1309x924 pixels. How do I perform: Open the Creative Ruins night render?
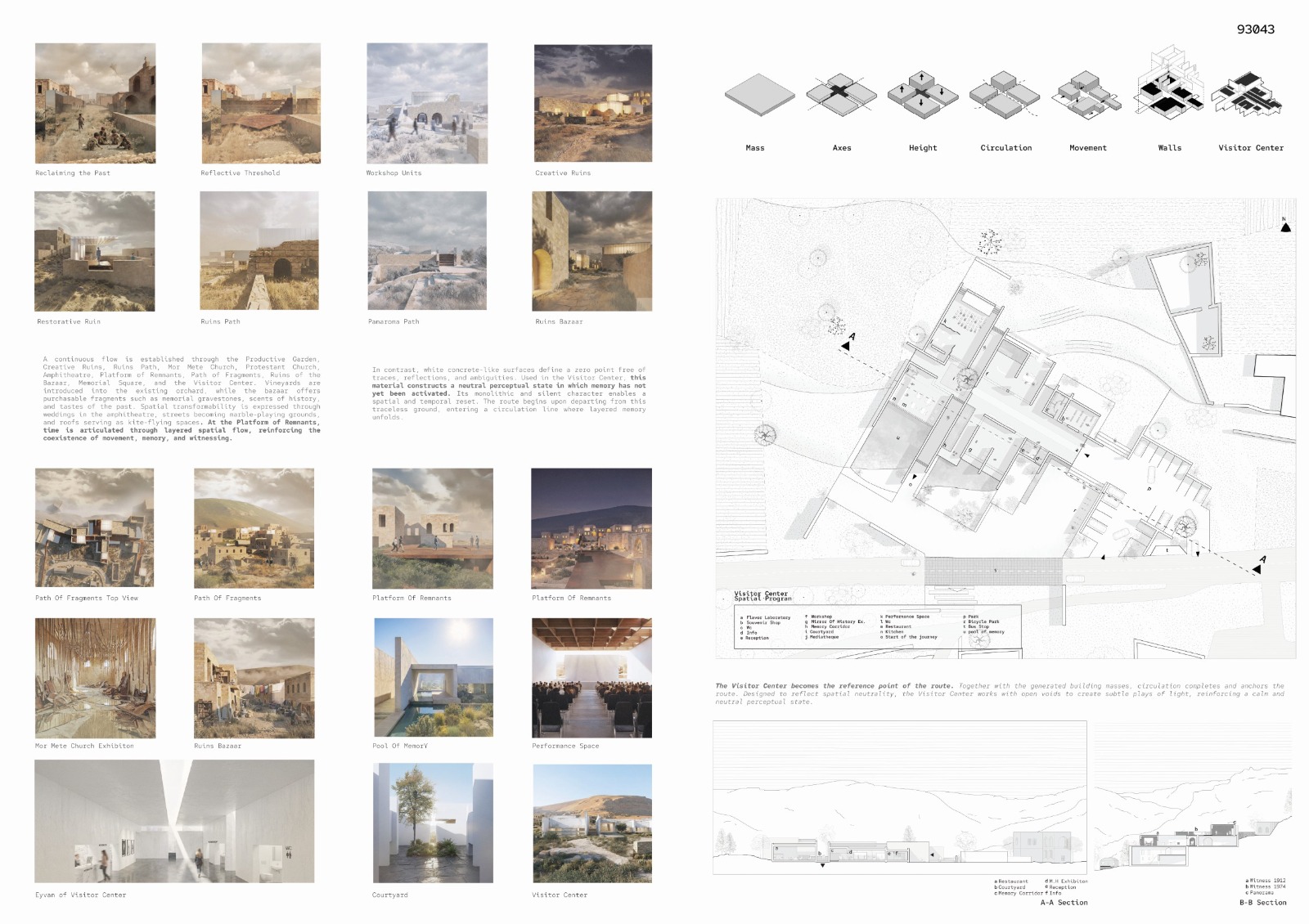pos(592,103)
